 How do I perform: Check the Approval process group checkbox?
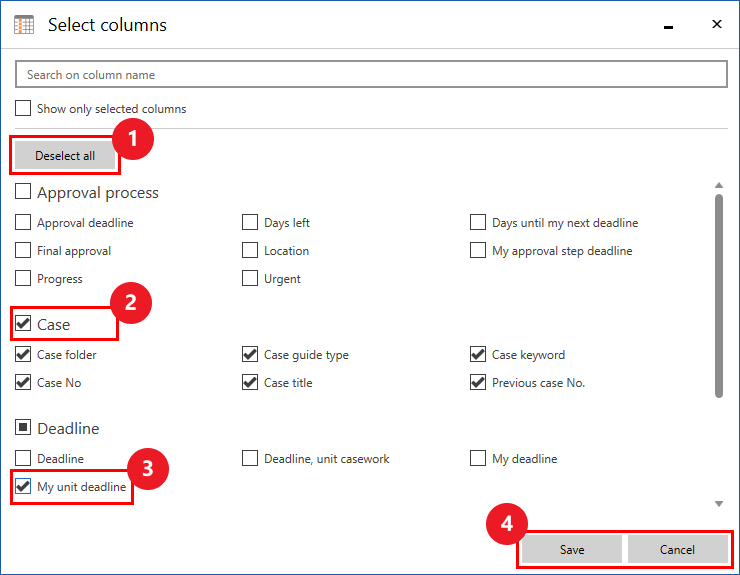[23, 192]
